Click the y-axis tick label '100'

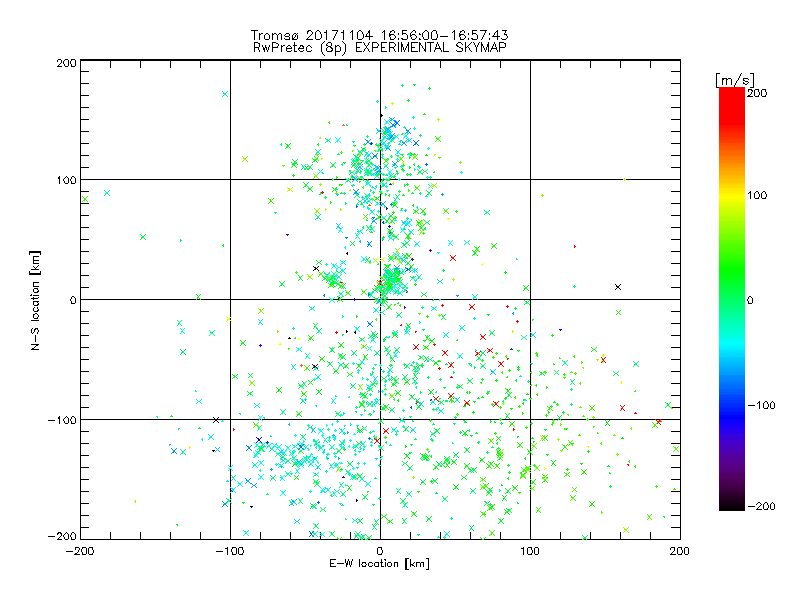[66, 180]
